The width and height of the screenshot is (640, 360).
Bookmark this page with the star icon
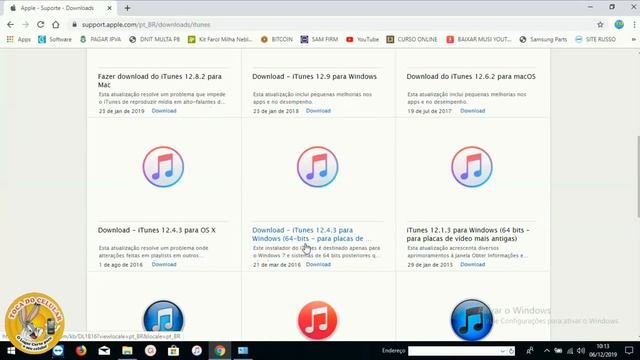(x=600, y=24)
